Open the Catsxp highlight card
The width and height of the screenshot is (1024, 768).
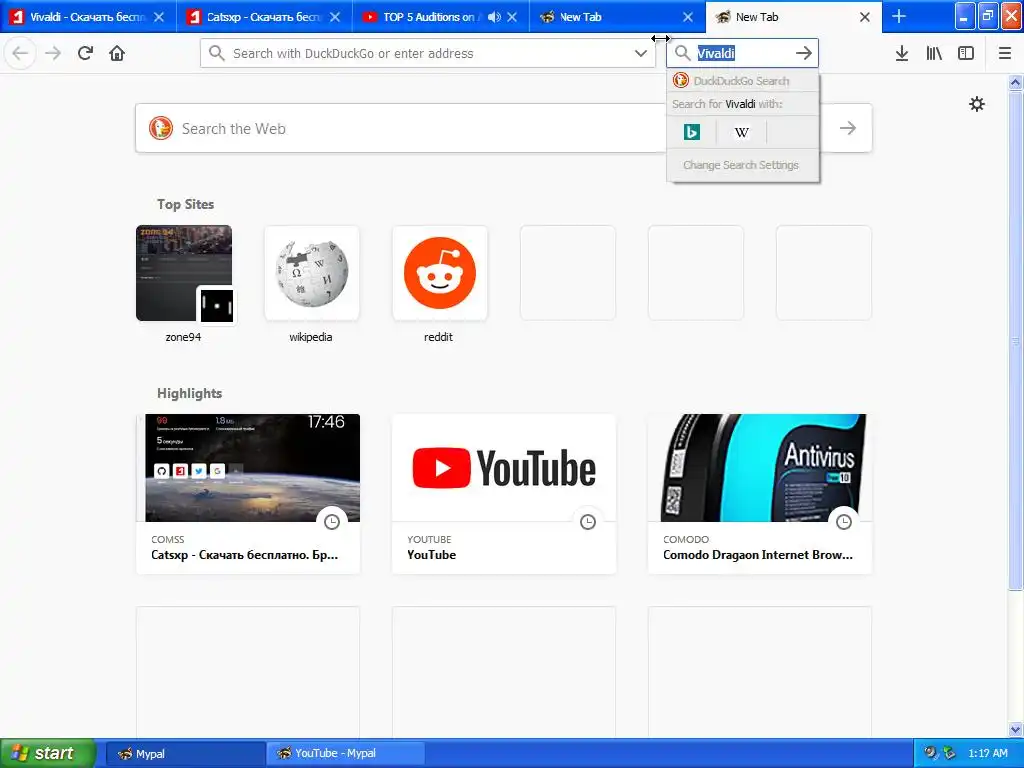pyautogui.click(x=248, y=494)
